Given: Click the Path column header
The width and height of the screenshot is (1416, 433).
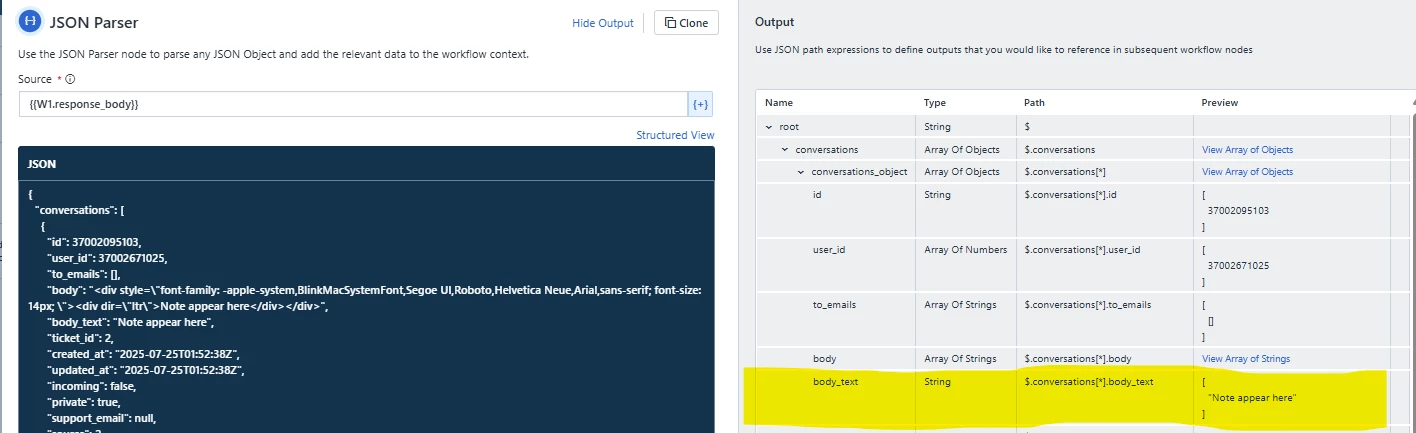Looking at the screenshot, I should [x=1034, y=103].
